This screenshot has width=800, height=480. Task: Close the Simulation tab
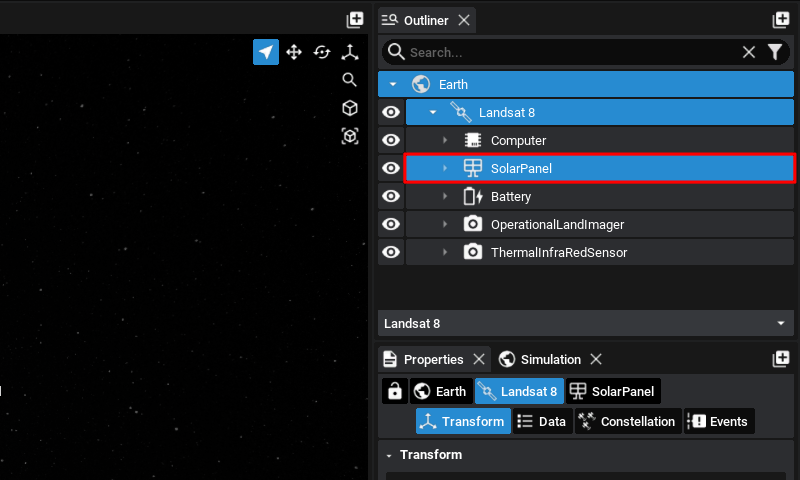point(596,359)
